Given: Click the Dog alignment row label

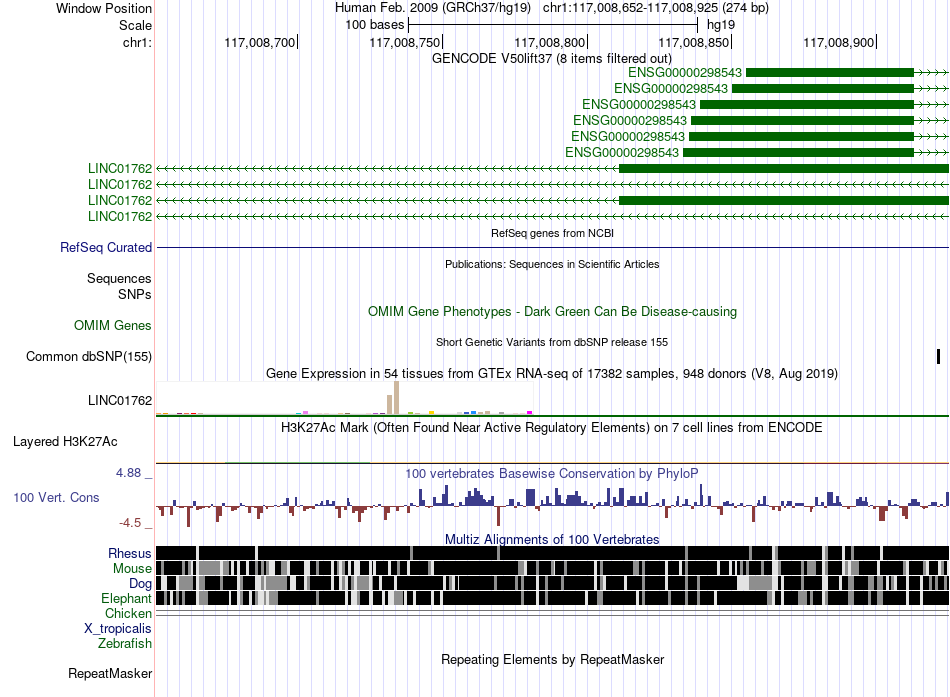Looking at the screenshot, I should (140, 584).
